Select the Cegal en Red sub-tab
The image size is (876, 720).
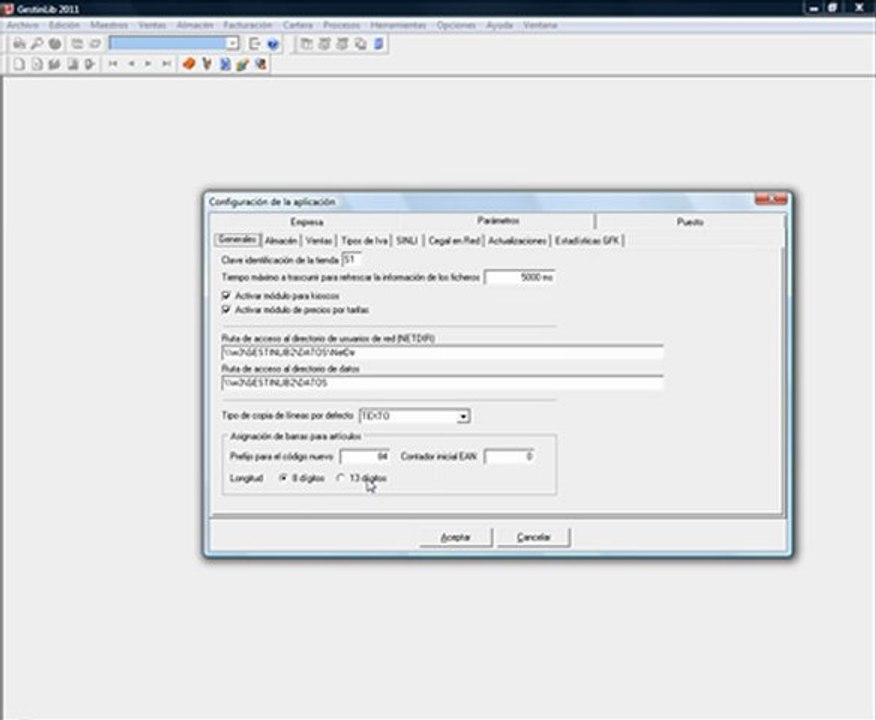pyautogui.click(x=454, y=241)
